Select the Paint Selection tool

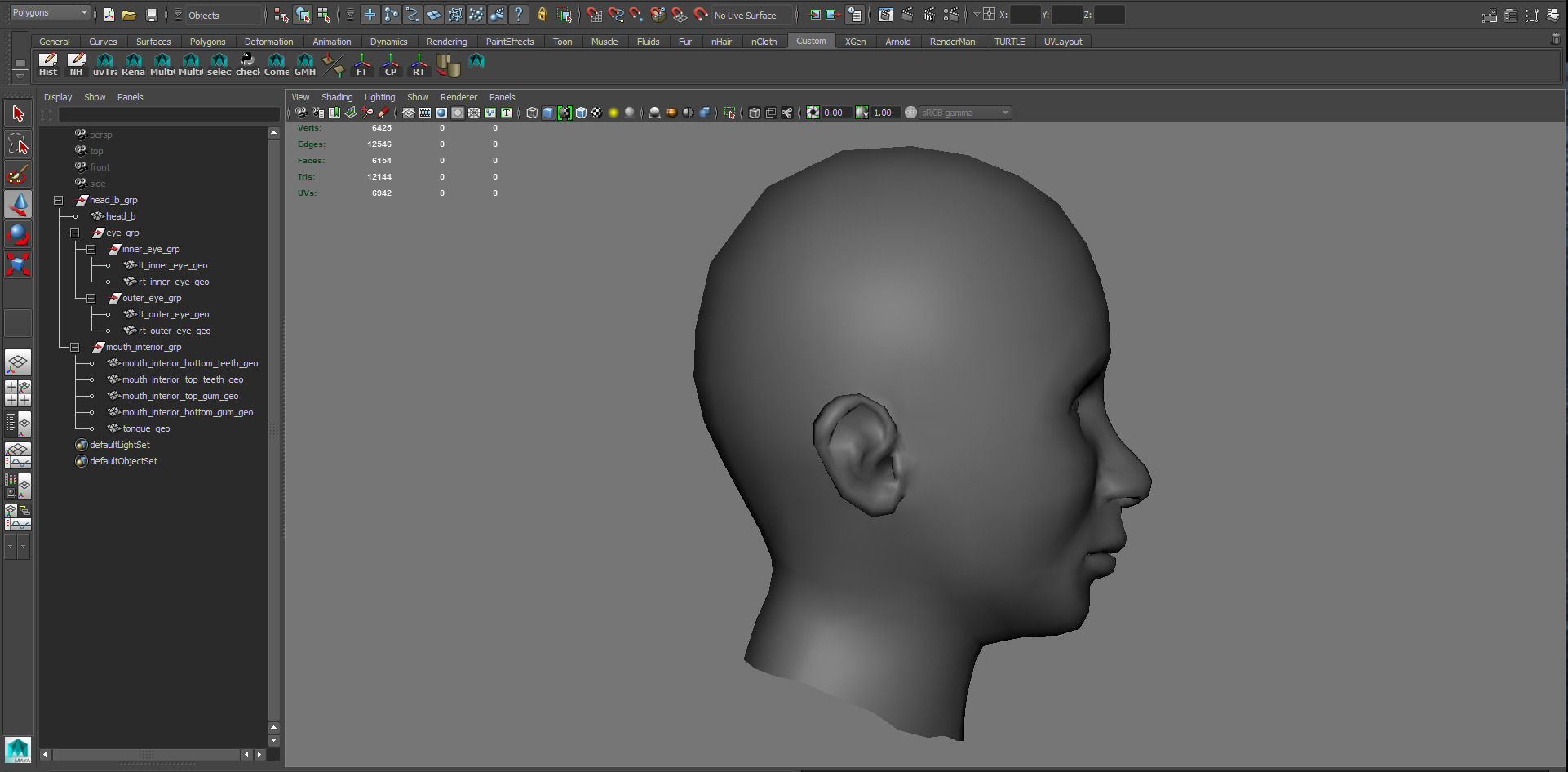pos(18,174)
